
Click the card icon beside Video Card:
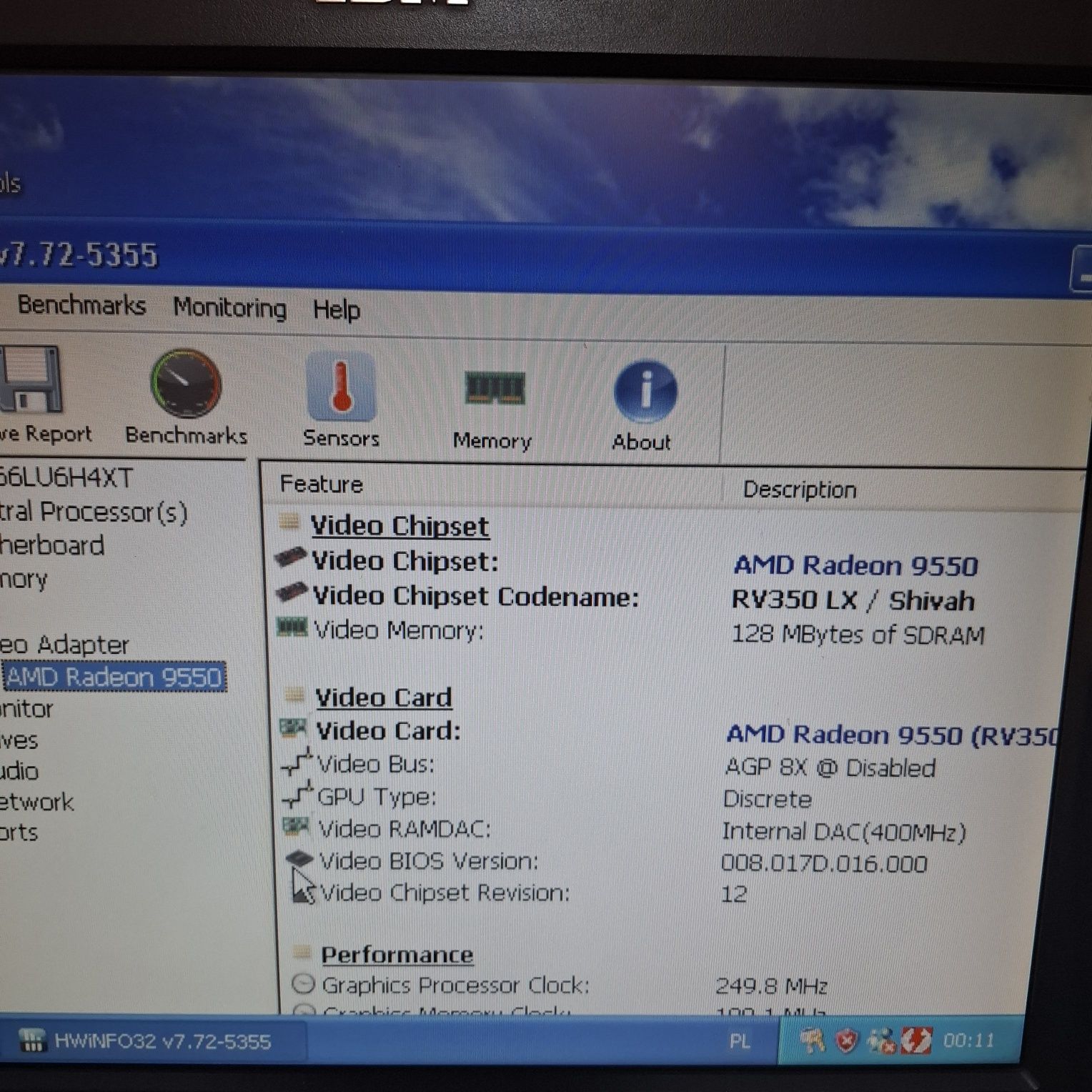point(294,728)
